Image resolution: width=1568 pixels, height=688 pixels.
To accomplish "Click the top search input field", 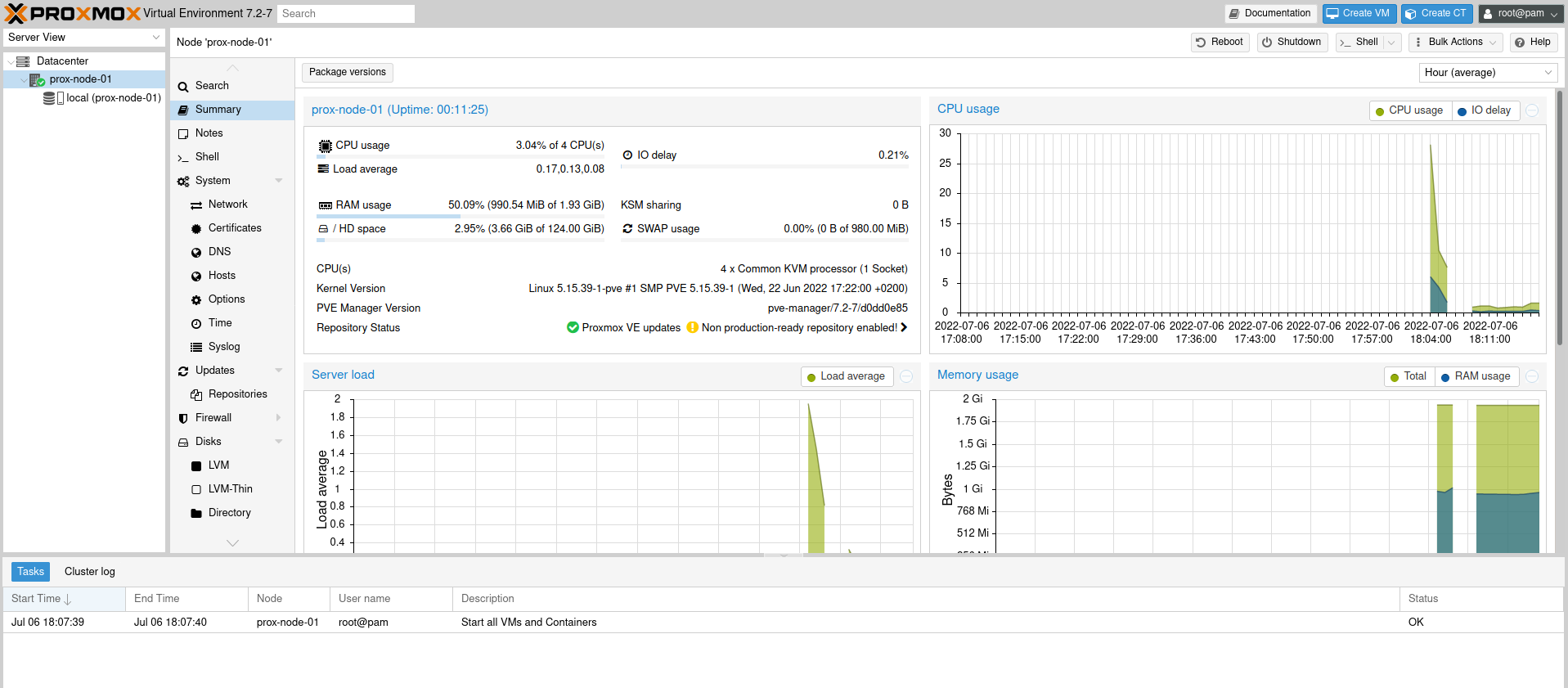I will point(345,14).
